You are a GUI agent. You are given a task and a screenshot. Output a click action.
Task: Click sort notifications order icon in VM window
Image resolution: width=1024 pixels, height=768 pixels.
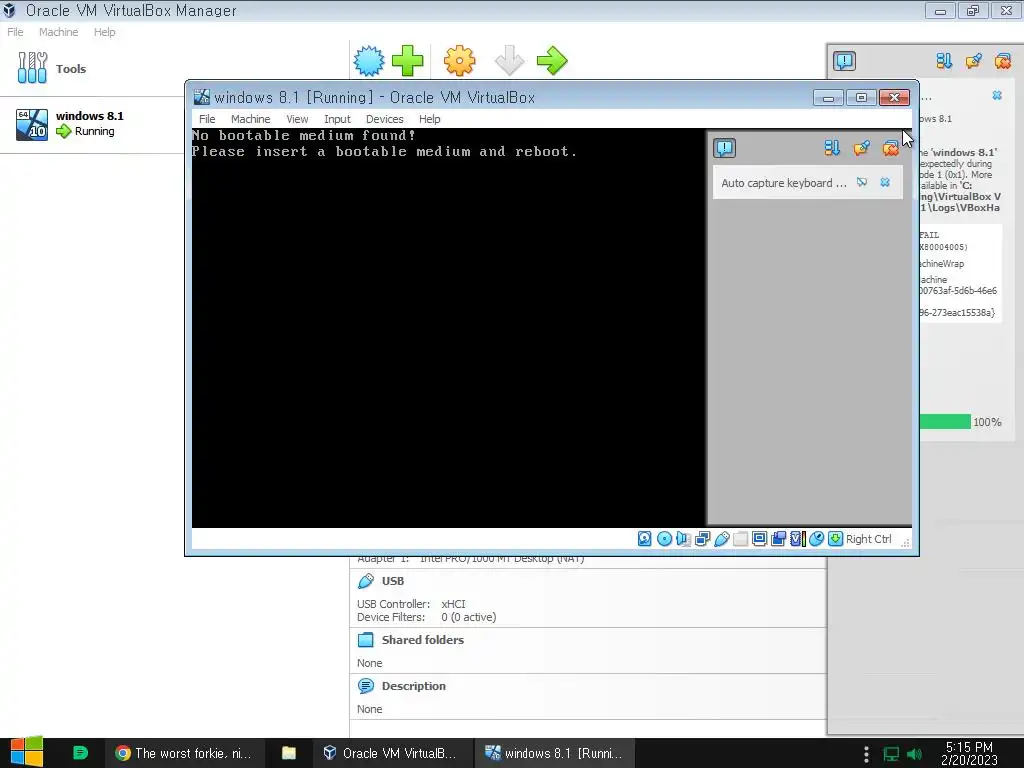pyautogui.click(x=832, y=148)
